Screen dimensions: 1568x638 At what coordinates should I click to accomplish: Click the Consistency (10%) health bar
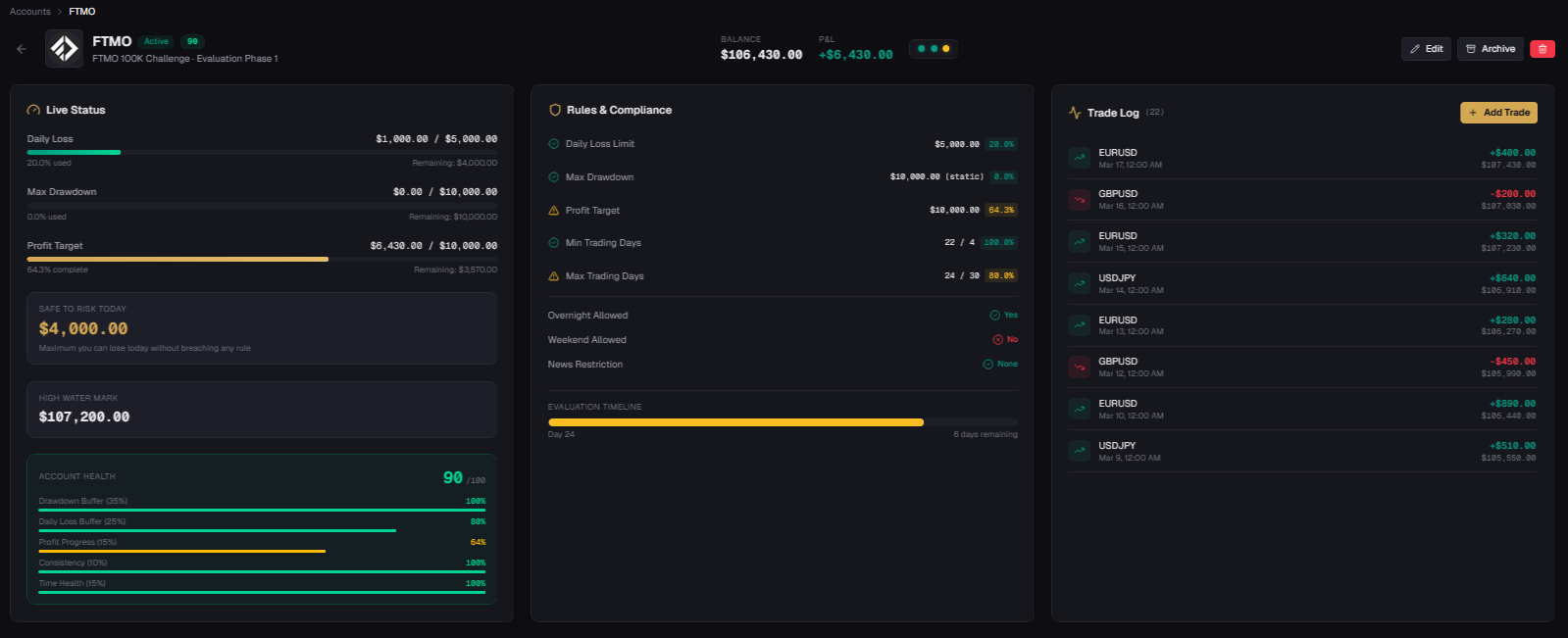262,571
